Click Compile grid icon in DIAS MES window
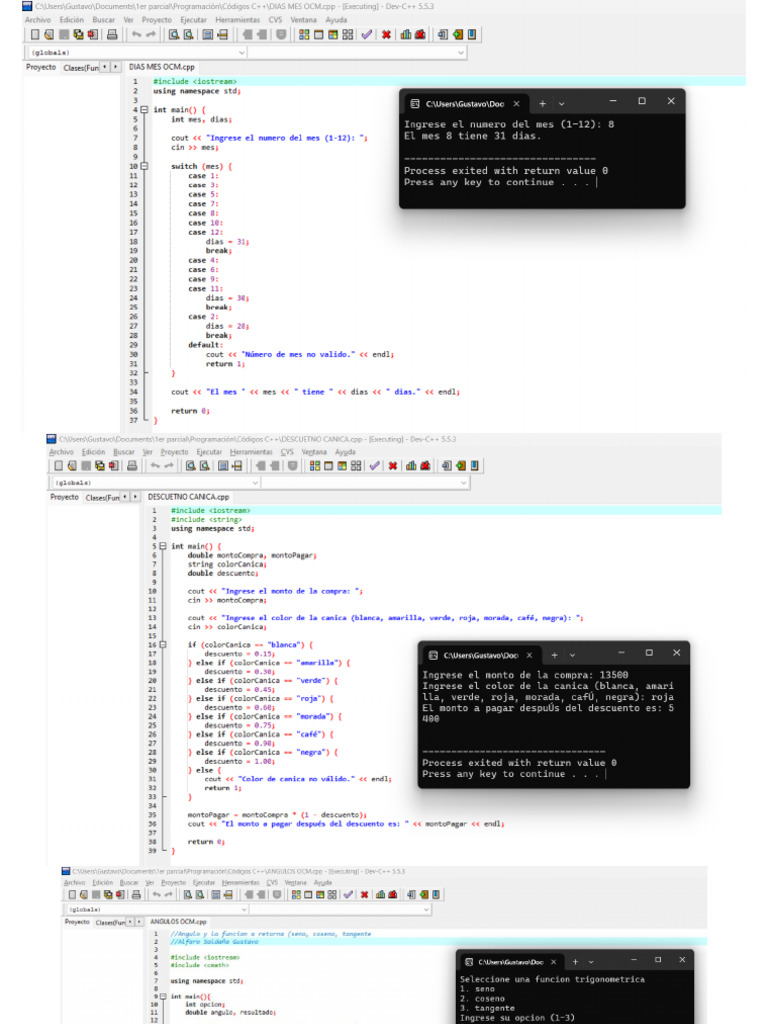This screenshot has height=1024, width=768. pyautogui.click(x=304, y=35)
